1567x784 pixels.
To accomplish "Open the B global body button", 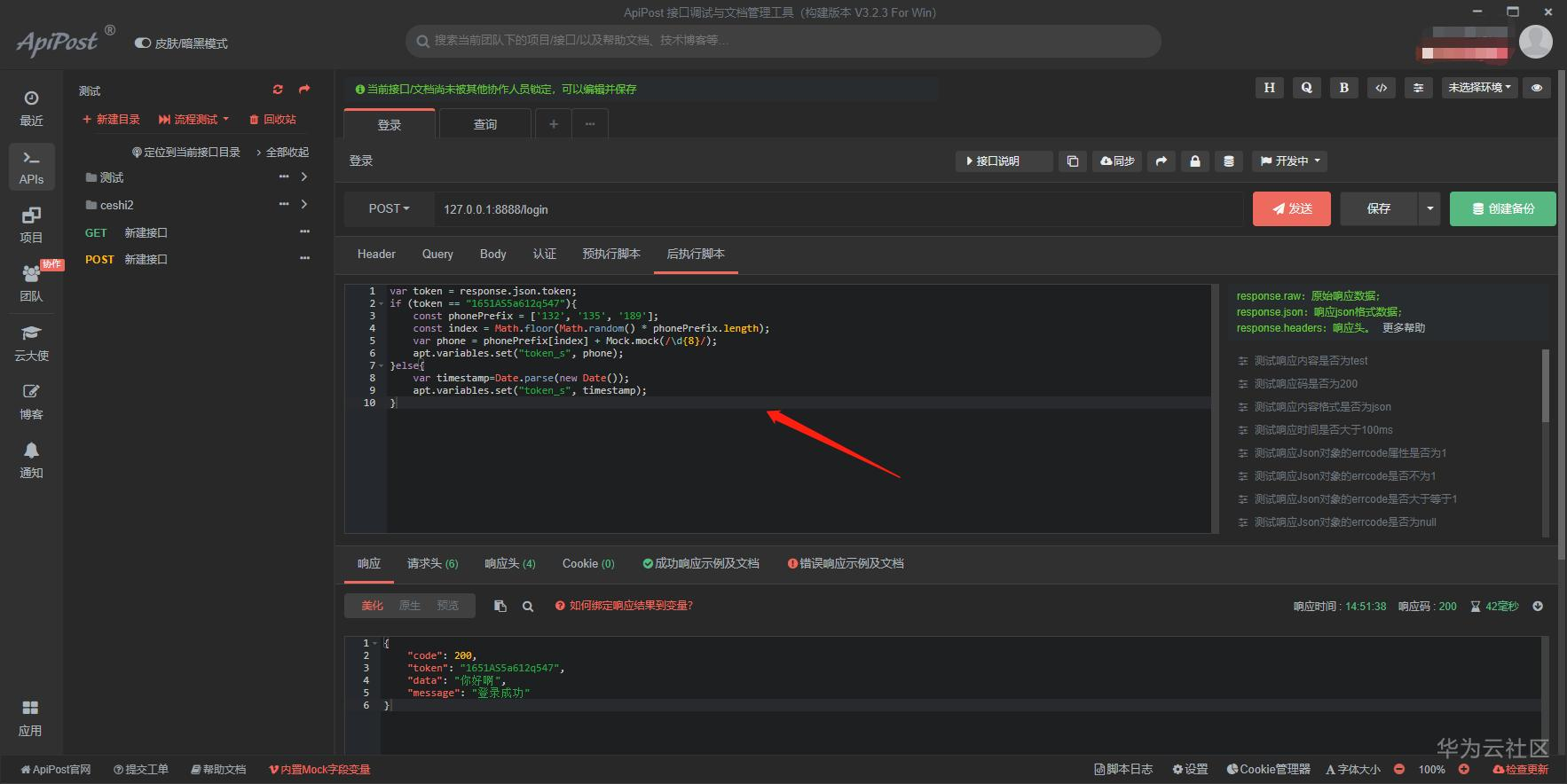I will coord(1344,88).
